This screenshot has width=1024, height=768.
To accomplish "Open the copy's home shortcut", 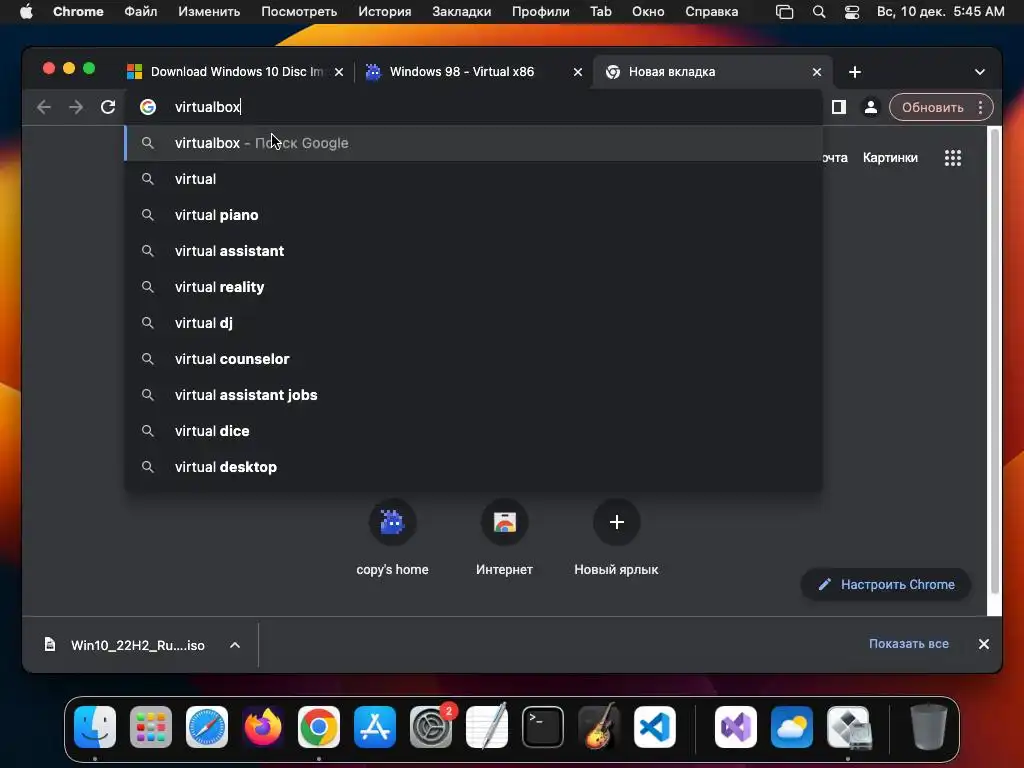I will (392, 538).
